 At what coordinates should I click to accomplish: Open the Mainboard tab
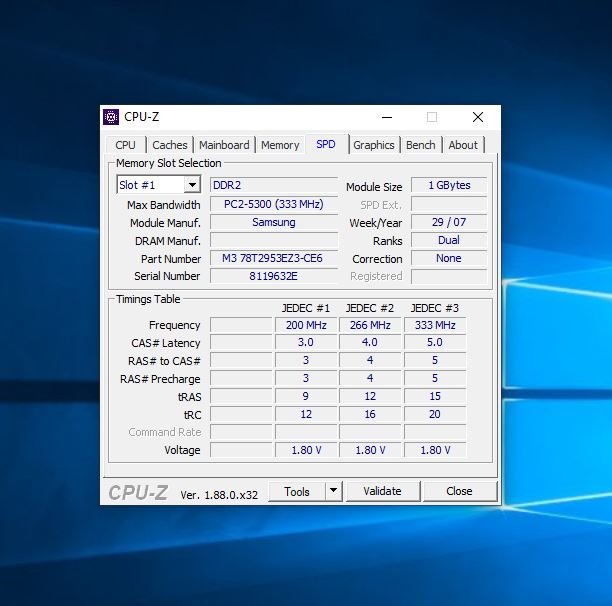(x=224, y=145)
